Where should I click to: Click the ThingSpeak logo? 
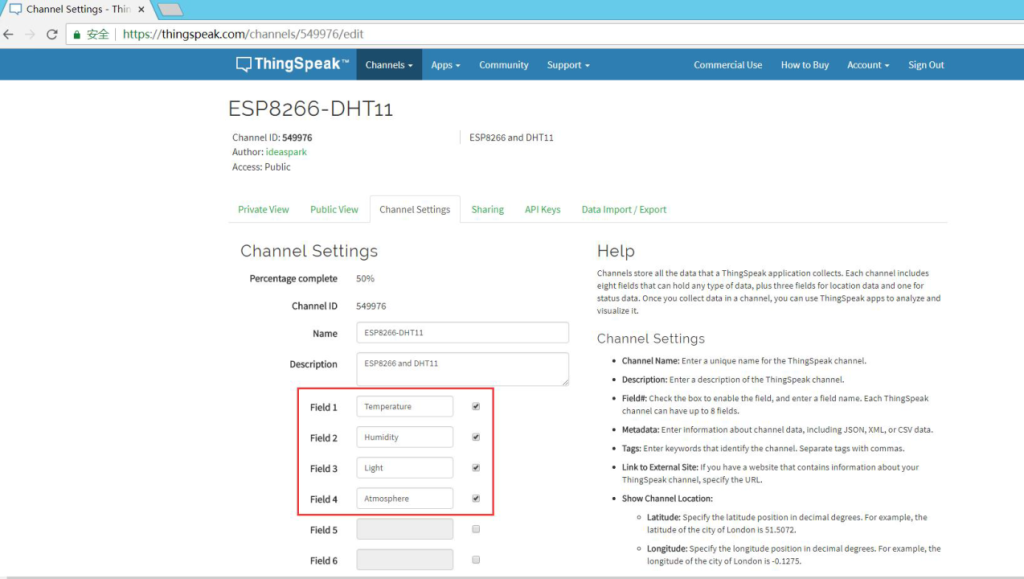293,64
